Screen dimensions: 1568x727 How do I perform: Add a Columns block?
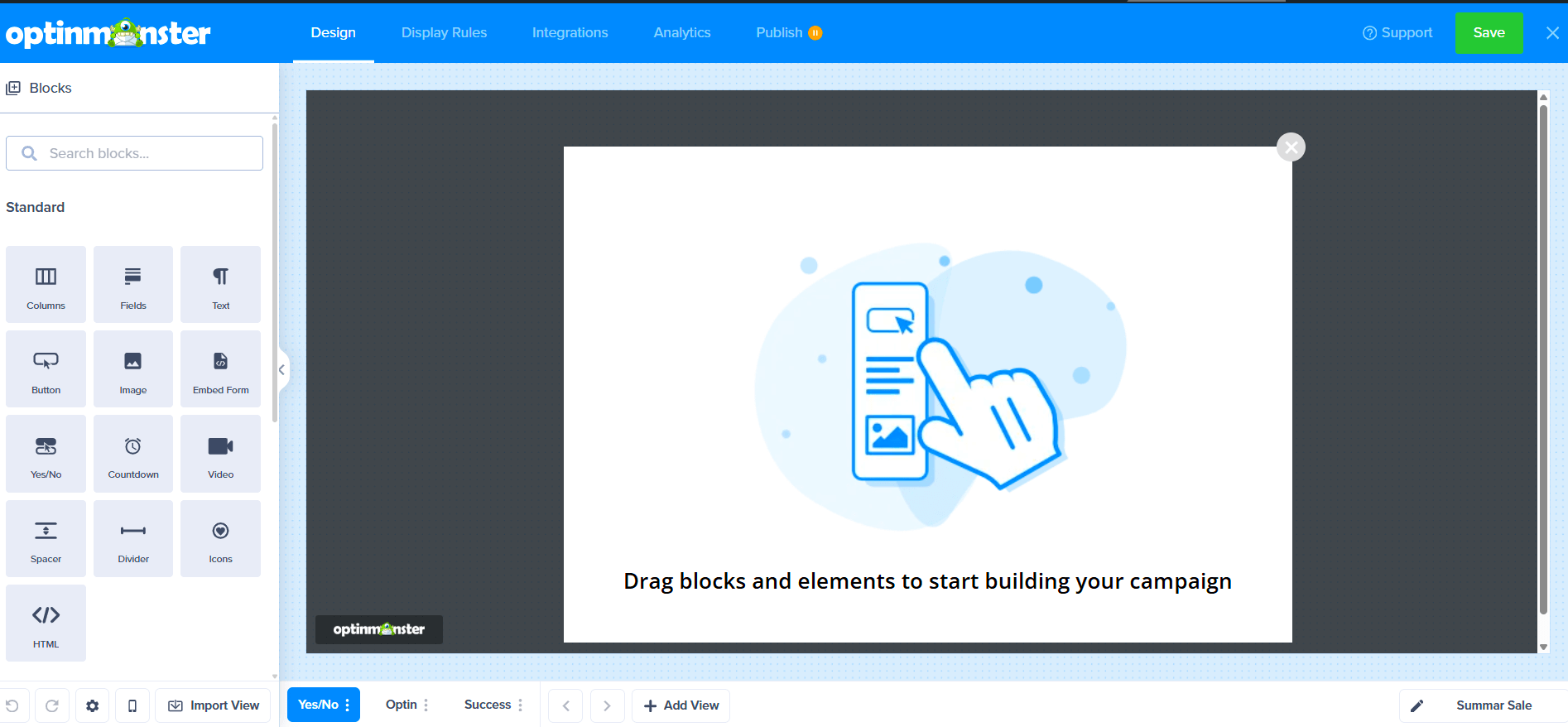pyautogui.click(x=46, y=284)
